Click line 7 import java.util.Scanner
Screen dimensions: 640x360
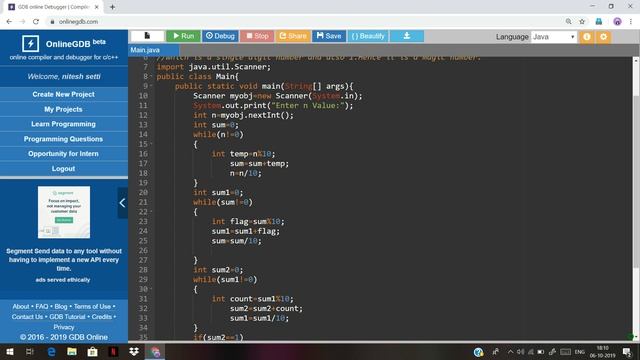(x=213, y=67)
